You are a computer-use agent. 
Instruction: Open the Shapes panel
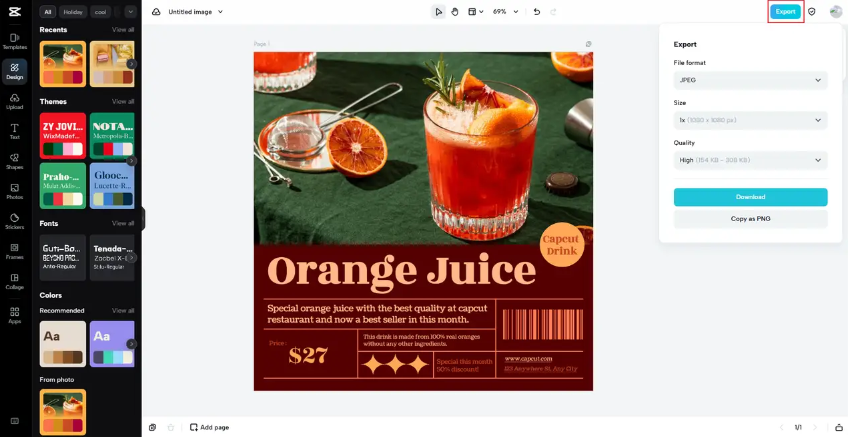pos(15,161)
